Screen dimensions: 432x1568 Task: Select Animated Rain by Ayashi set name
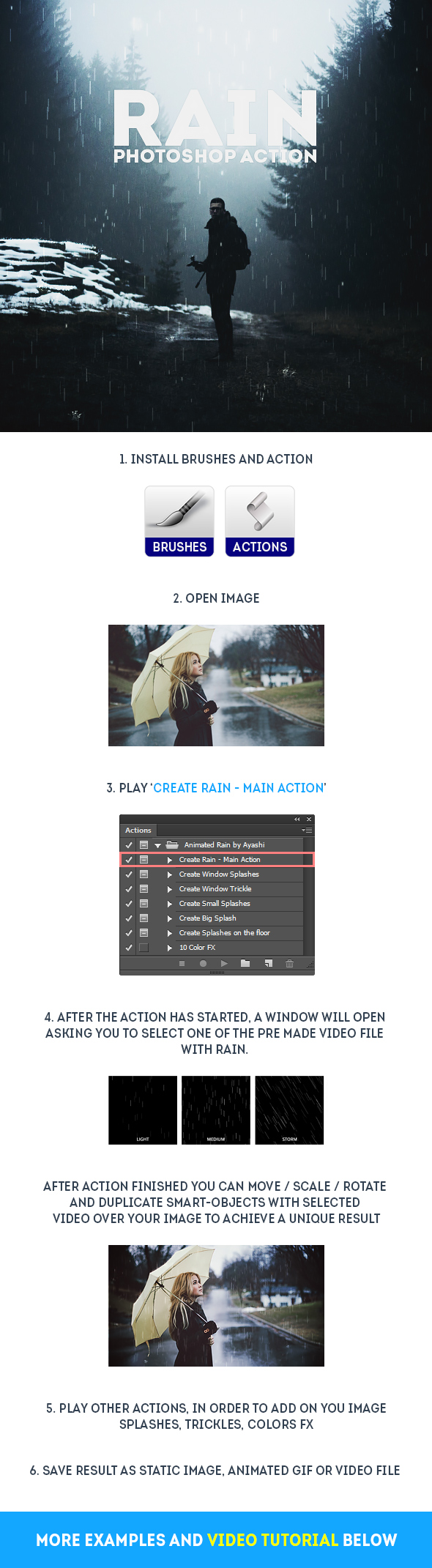click(x=224, y=844)
